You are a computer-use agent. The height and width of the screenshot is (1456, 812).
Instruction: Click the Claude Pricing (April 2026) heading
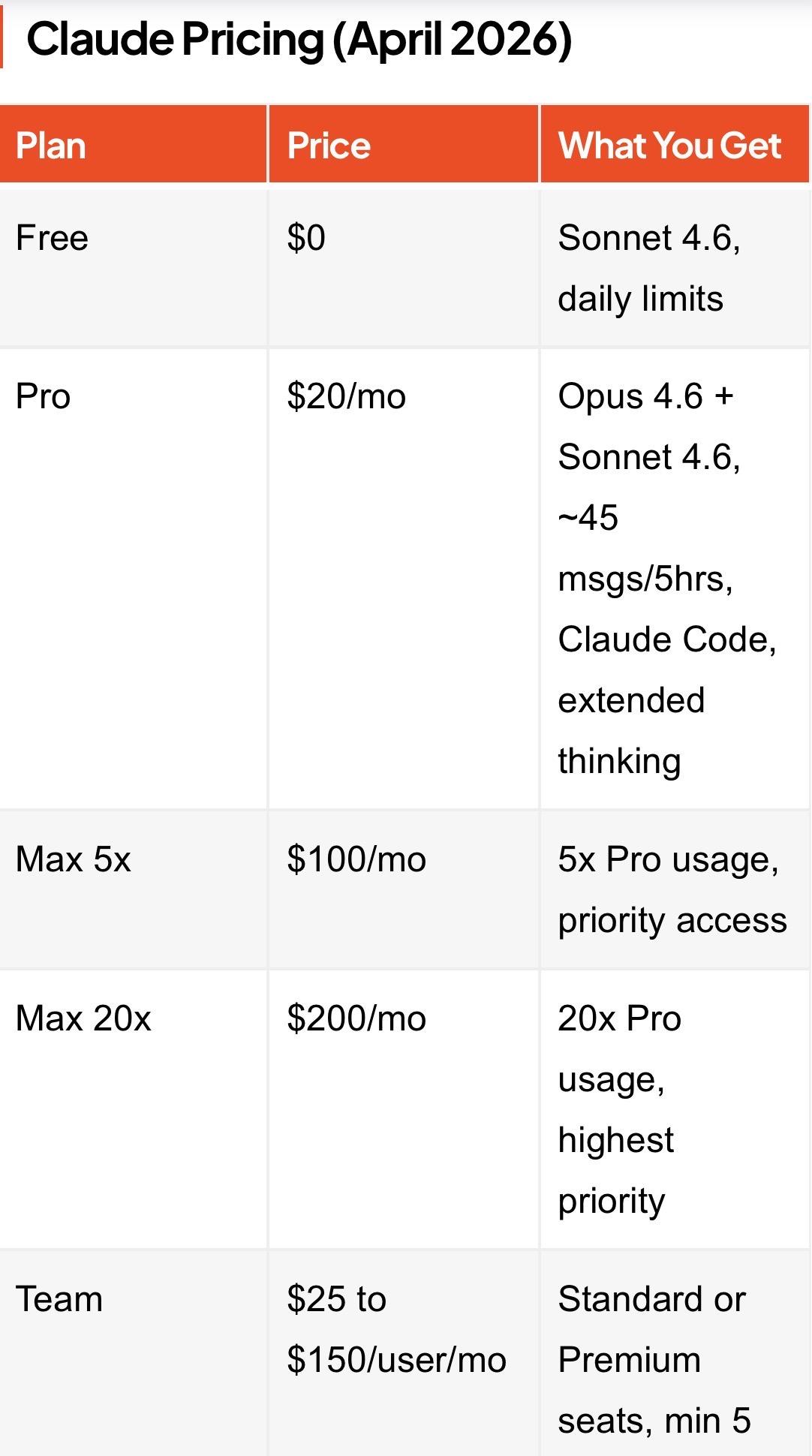[x=299, y=39]
